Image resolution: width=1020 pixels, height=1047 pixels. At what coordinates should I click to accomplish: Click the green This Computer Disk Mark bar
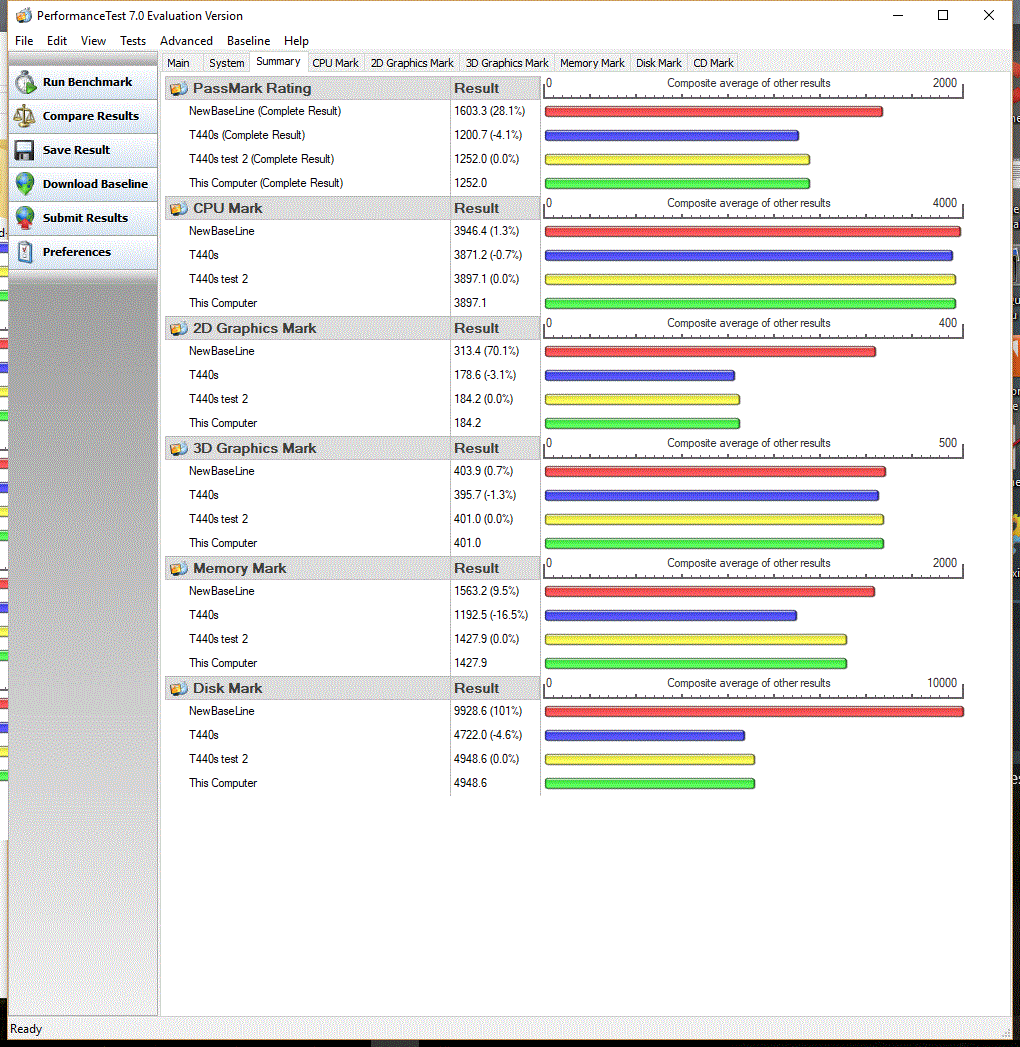click(x=650, y=784)
